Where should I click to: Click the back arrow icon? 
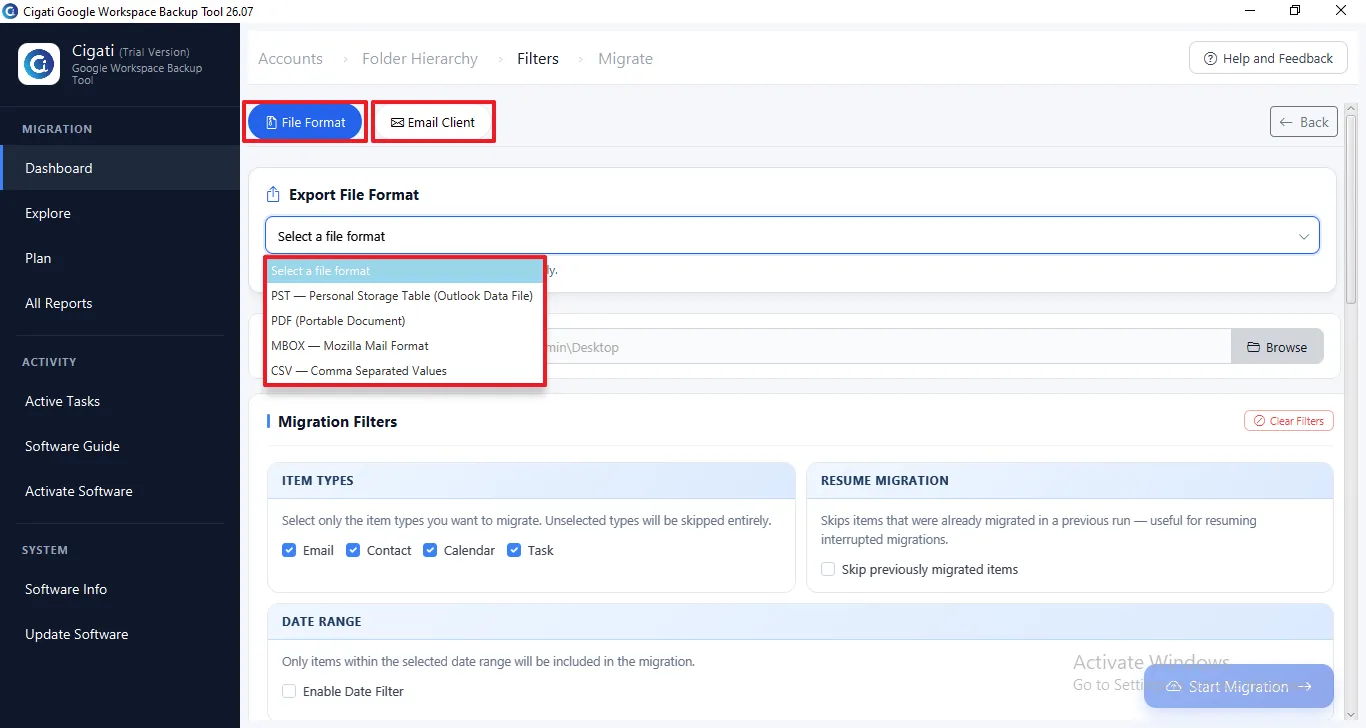click(1288, 122)
